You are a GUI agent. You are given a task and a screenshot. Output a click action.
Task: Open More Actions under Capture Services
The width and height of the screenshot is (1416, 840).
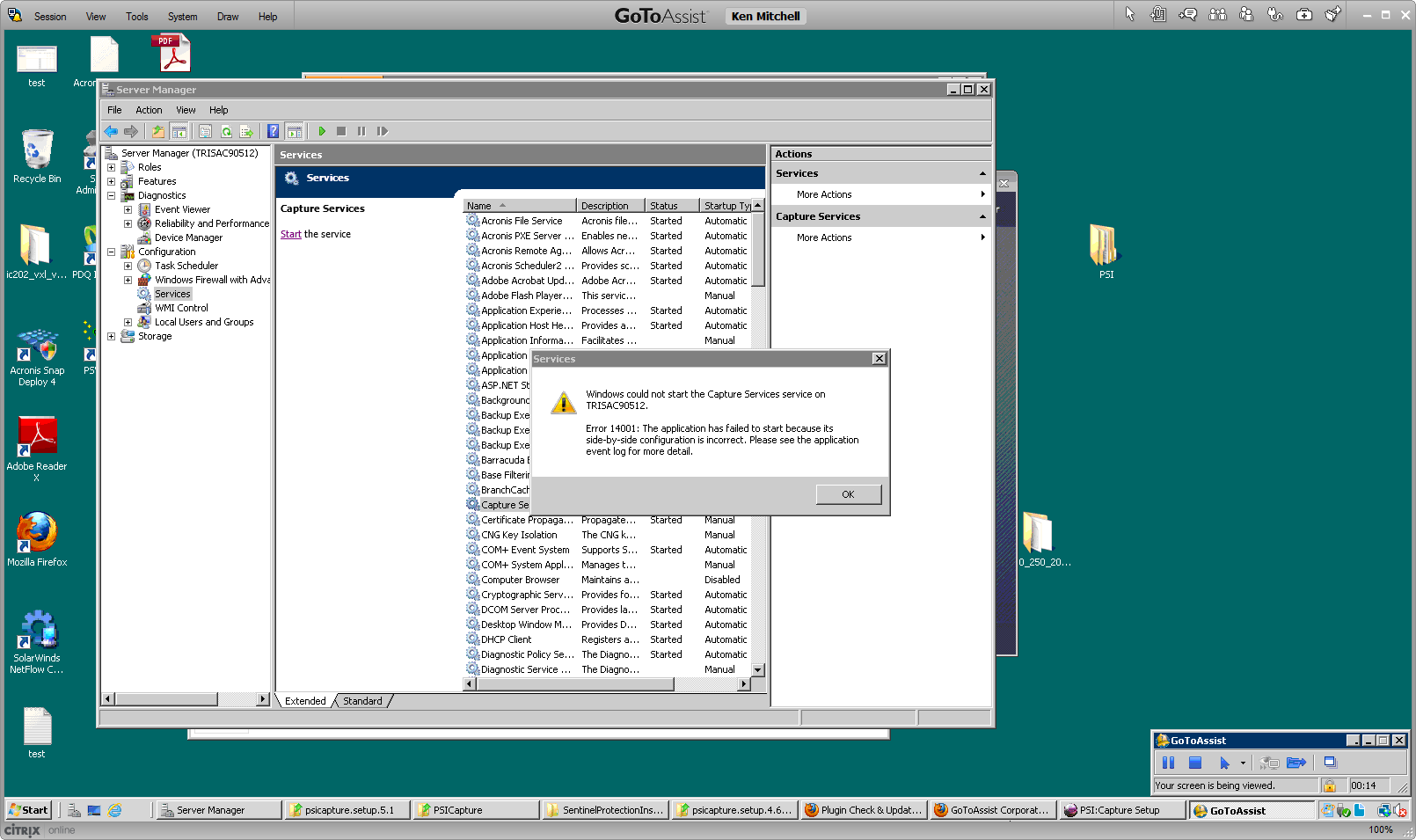coord(880,237)
